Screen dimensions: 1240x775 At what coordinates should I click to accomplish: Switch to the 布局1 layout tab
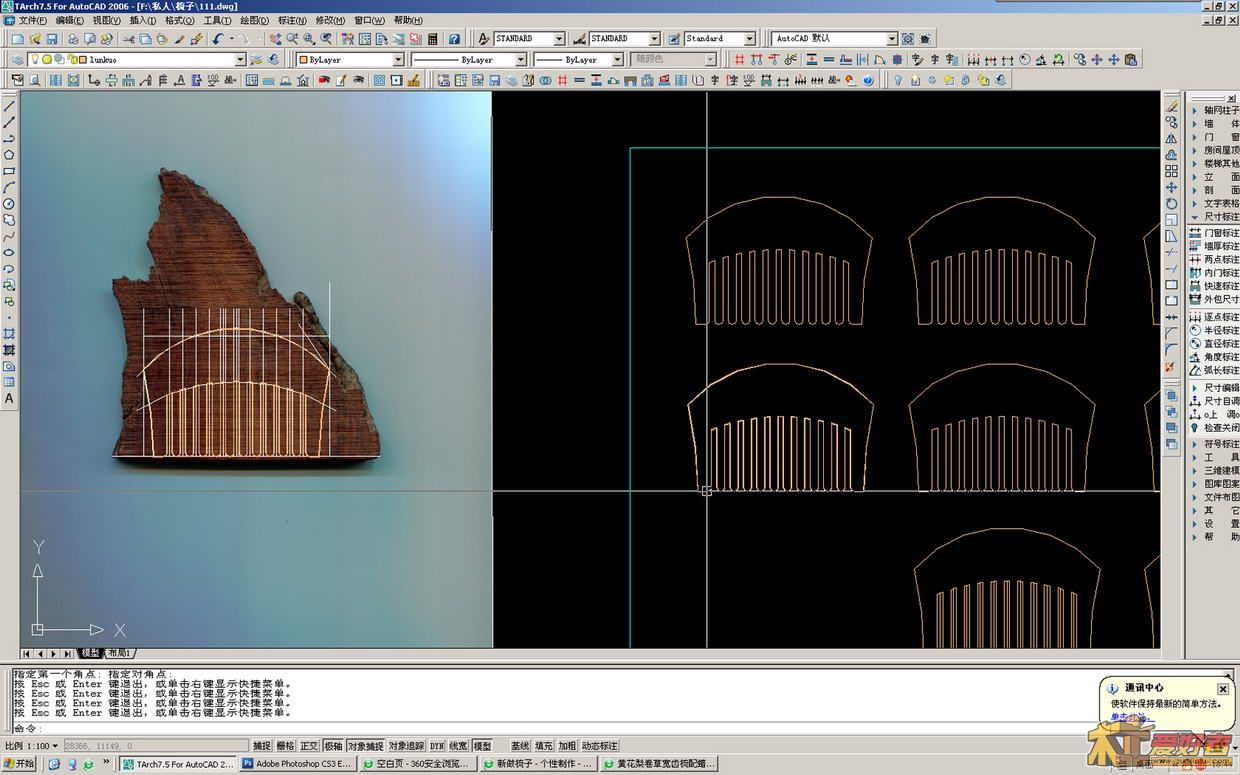[x=119, y=653]
